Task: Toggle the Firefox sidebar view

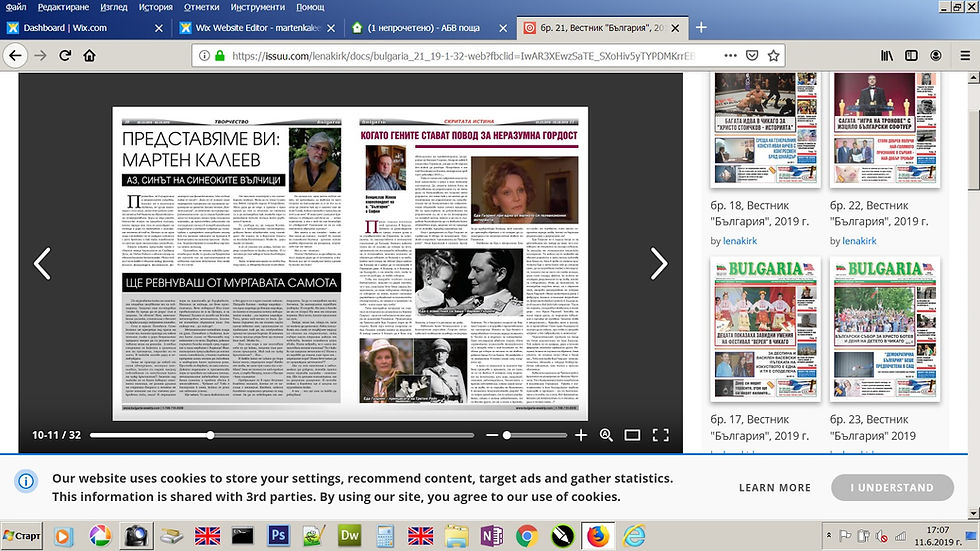Action: click(911, 56)
